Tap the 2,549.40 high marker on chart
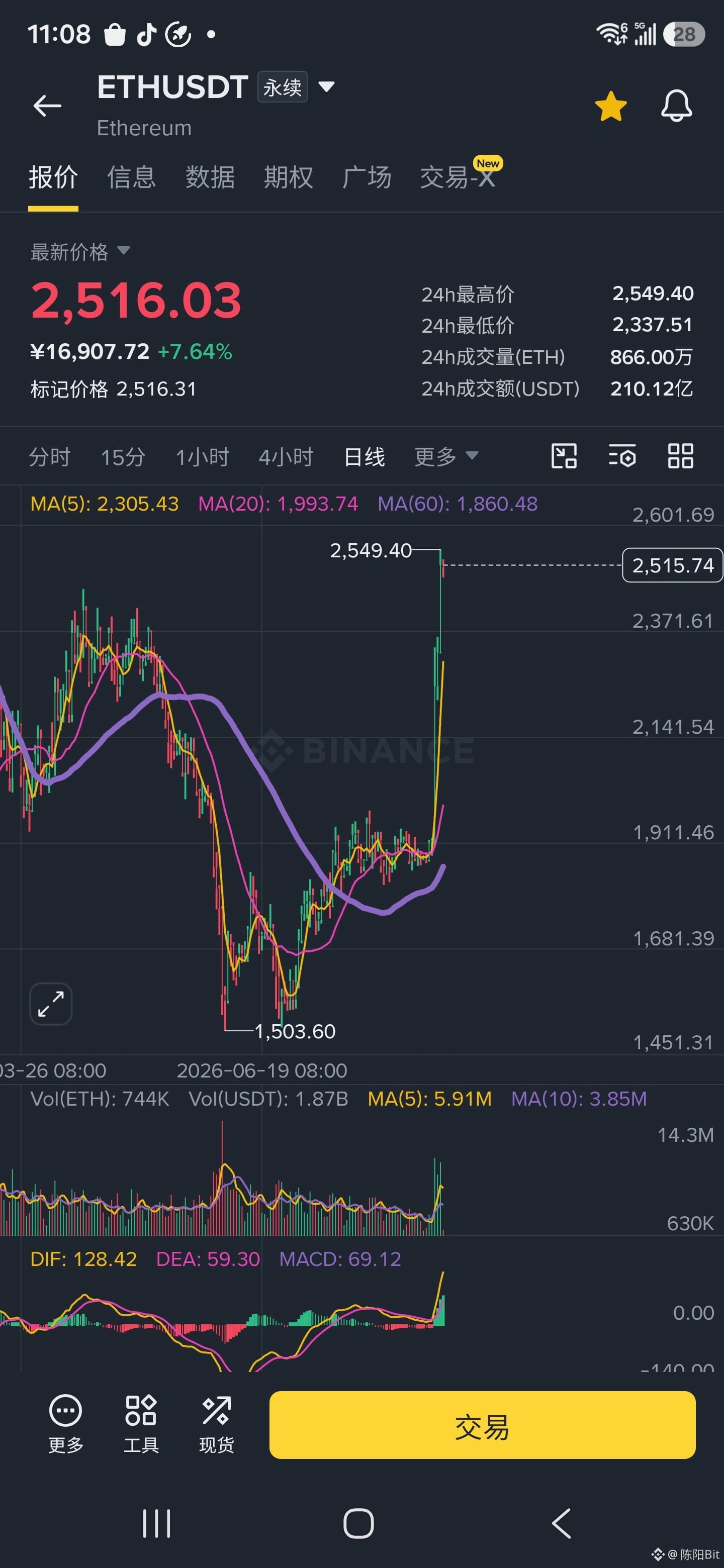This screenshot has width=724, height=1568. pos(371,550)
